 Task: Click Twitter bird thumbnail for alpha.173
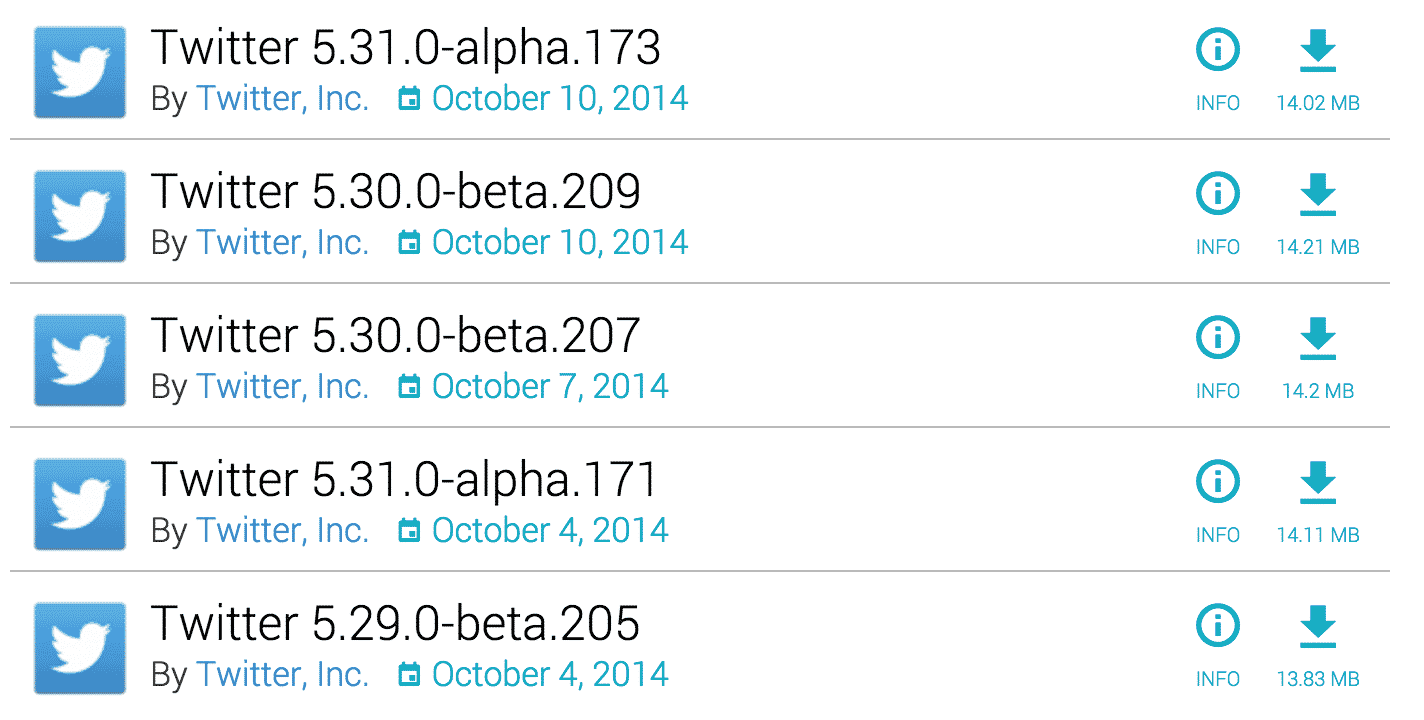point(80,72)
